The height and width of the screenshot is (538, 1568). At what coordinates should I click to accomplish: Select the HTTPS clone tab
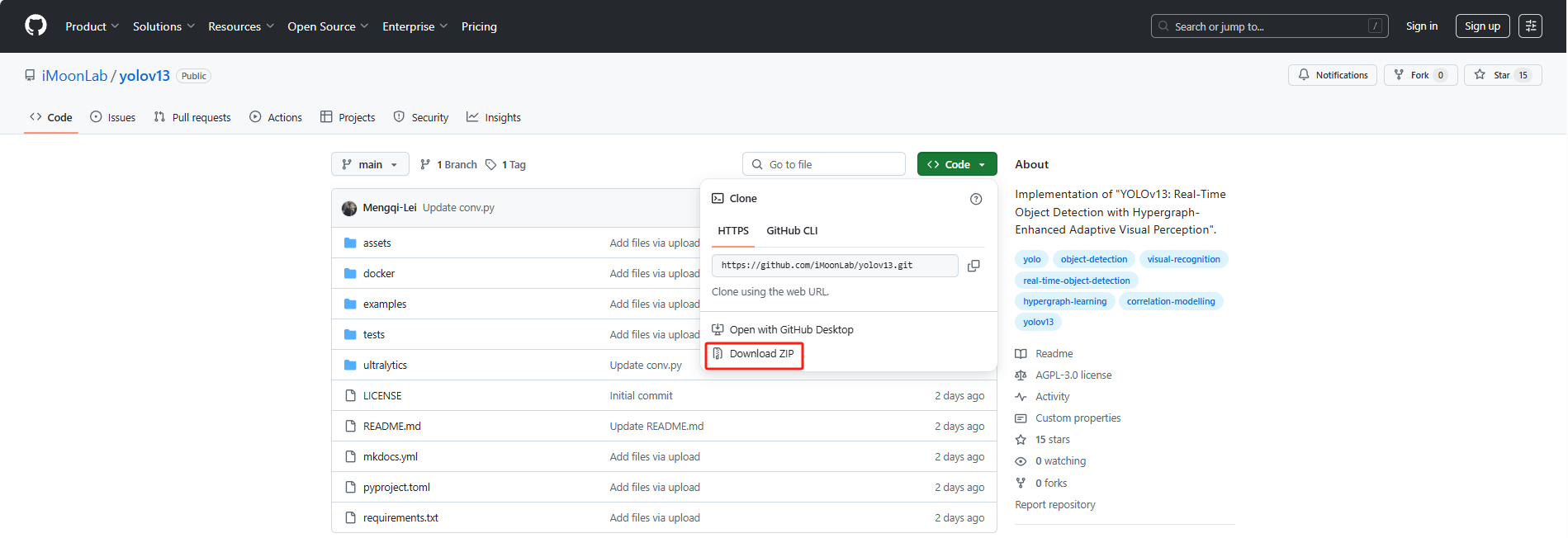point(733,230)
